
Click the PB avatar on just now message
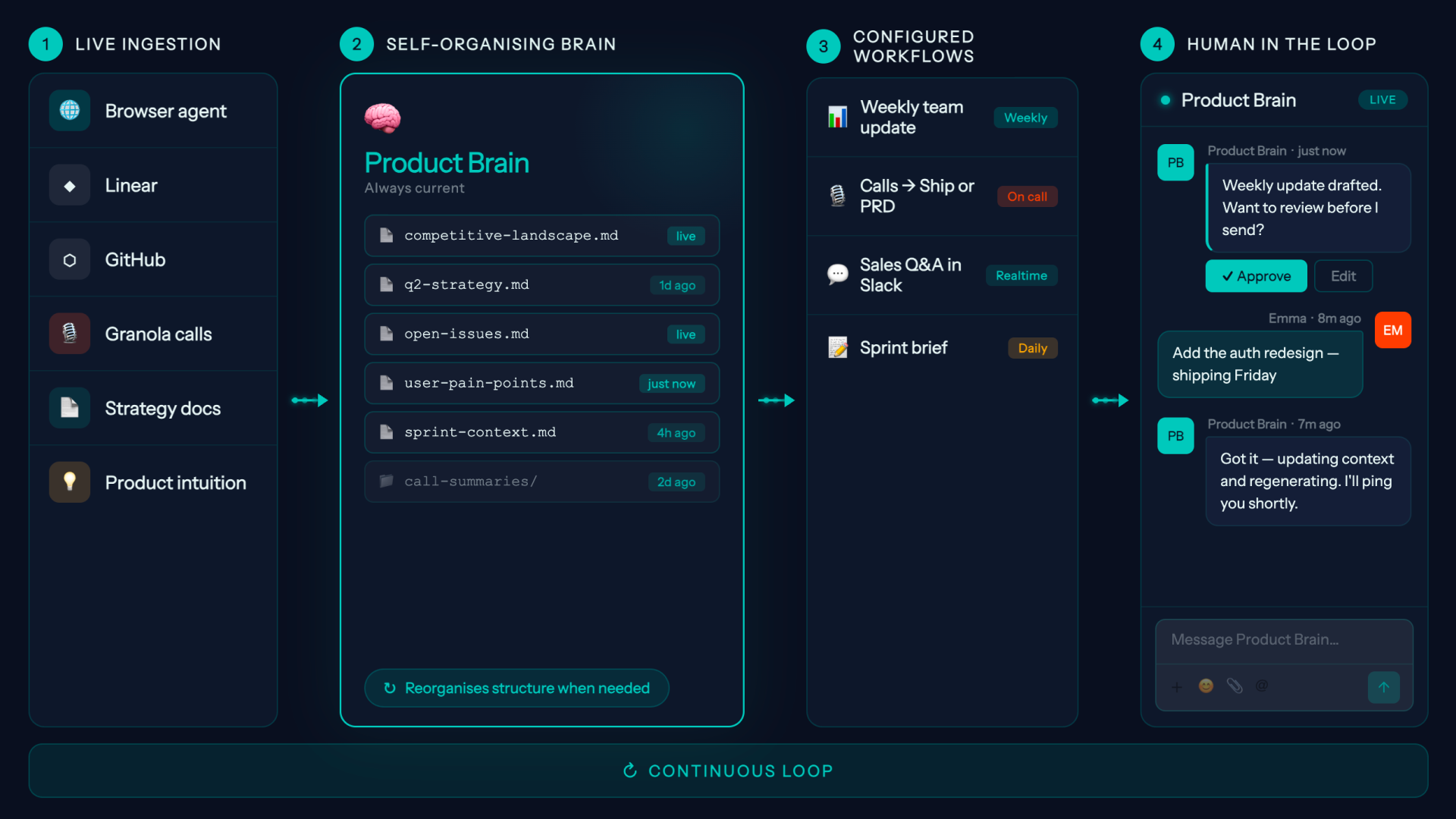1175,162
